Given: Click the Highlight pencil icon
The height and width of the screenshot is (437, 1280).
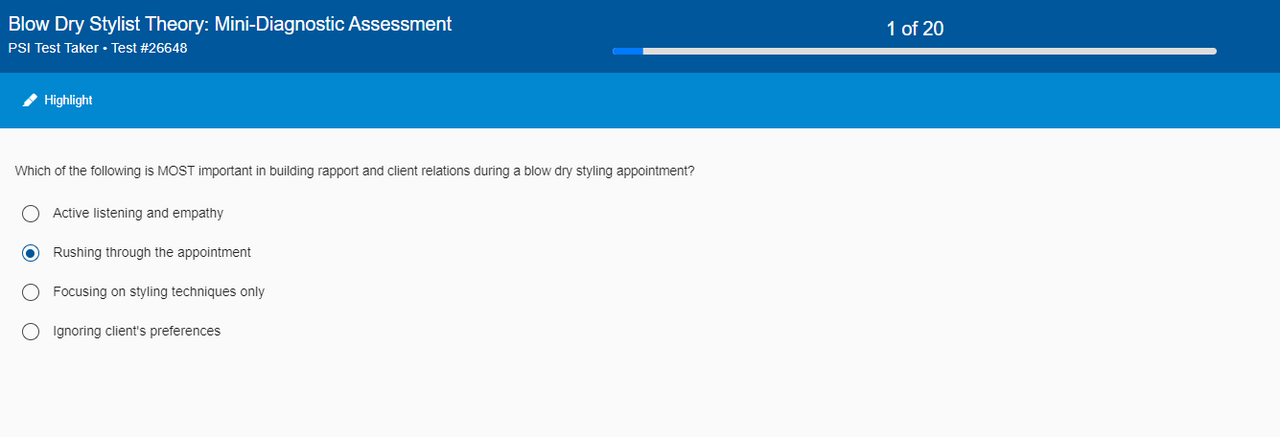Looking at the screenshot, I should (30, 100).
